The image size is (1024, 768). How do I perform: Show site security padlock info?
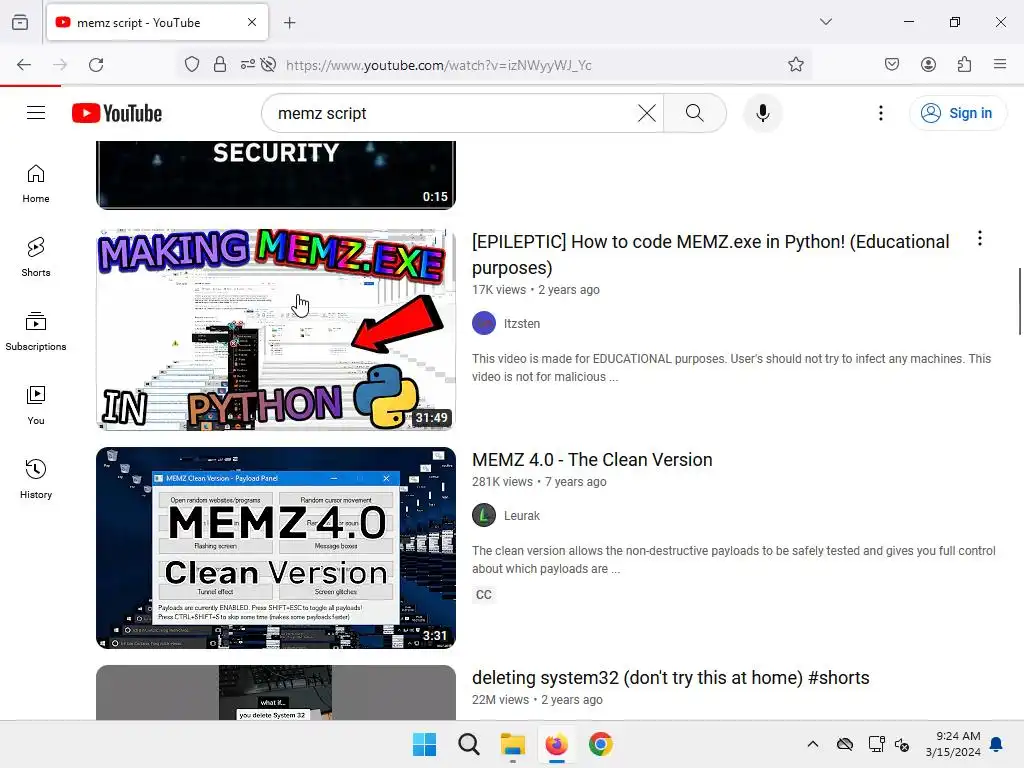click(x=220, y=65)
